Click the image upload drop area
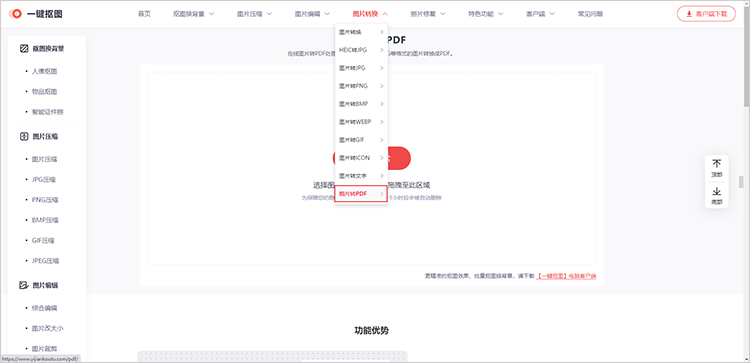This screenshot has height=363, width=750. pyautogui.click(x=372, y=168)
